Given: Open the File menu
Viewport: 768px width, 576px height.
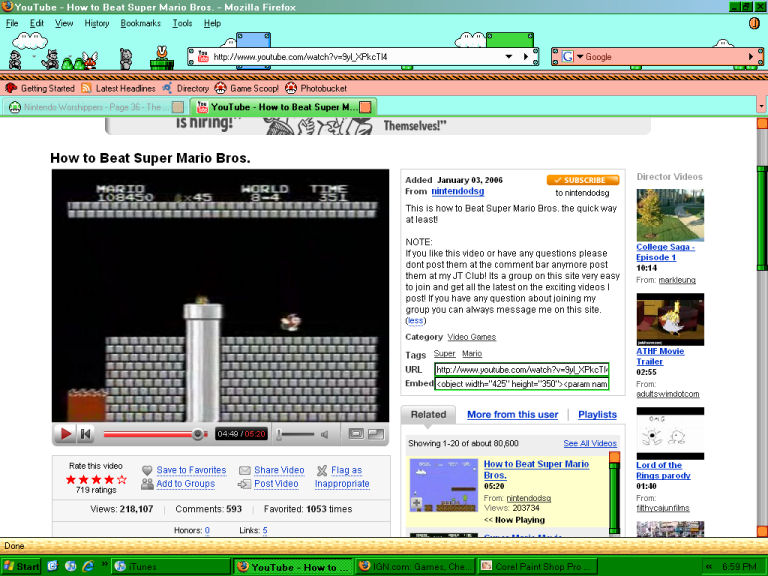Looking at the screenshot, I should (12, 23).
